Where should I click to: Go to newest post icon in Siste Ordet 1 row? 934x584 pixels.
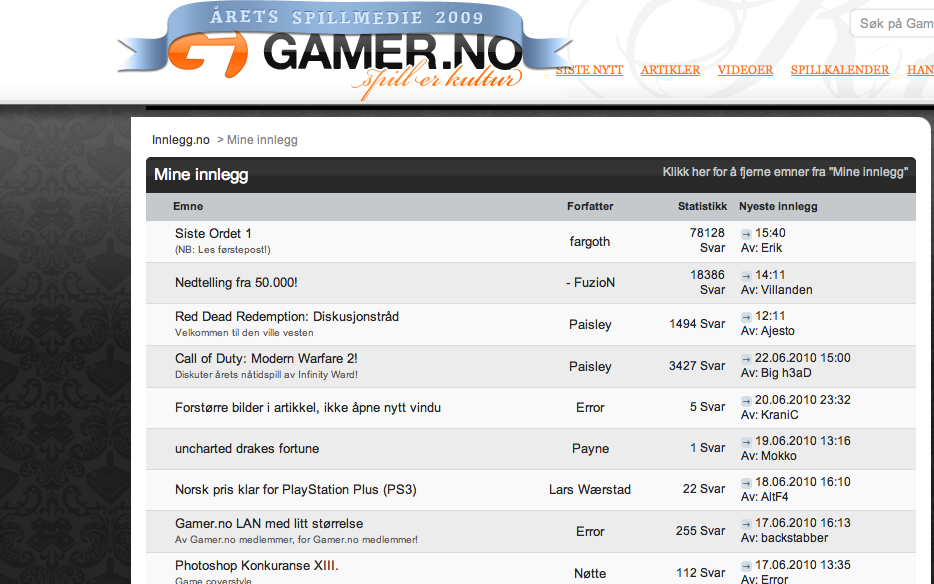pyautogui.click(x=746, y=234)
